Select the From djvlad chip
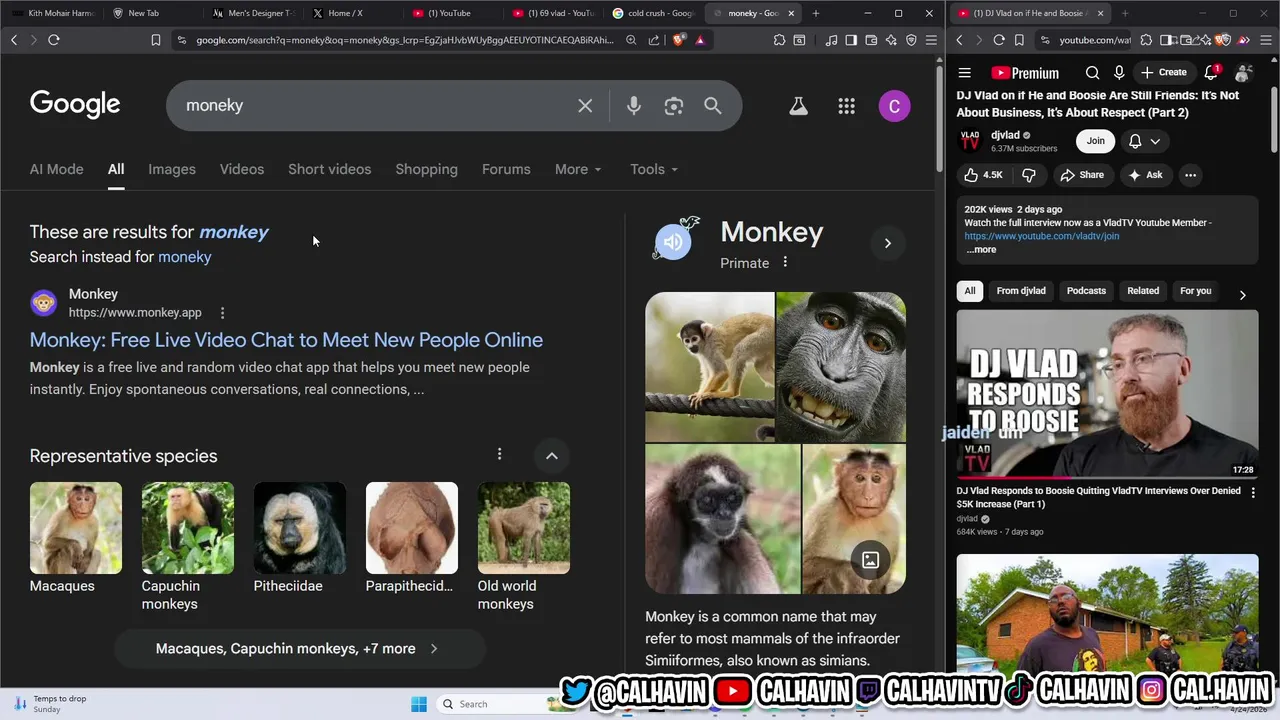Viewport: 1280px width, 720px height. click(x=1021, y=291)
